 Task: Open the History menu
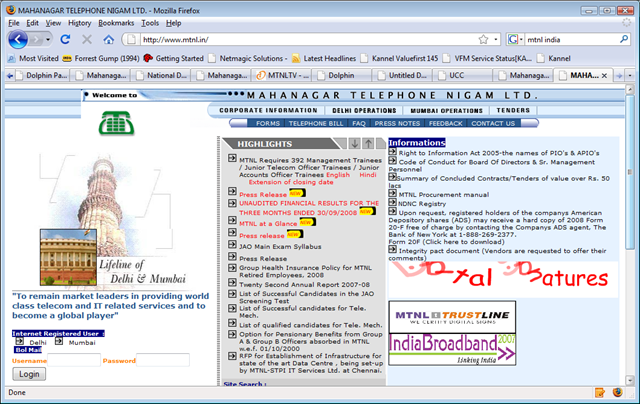pyautogui.click(x=79, y=23)
